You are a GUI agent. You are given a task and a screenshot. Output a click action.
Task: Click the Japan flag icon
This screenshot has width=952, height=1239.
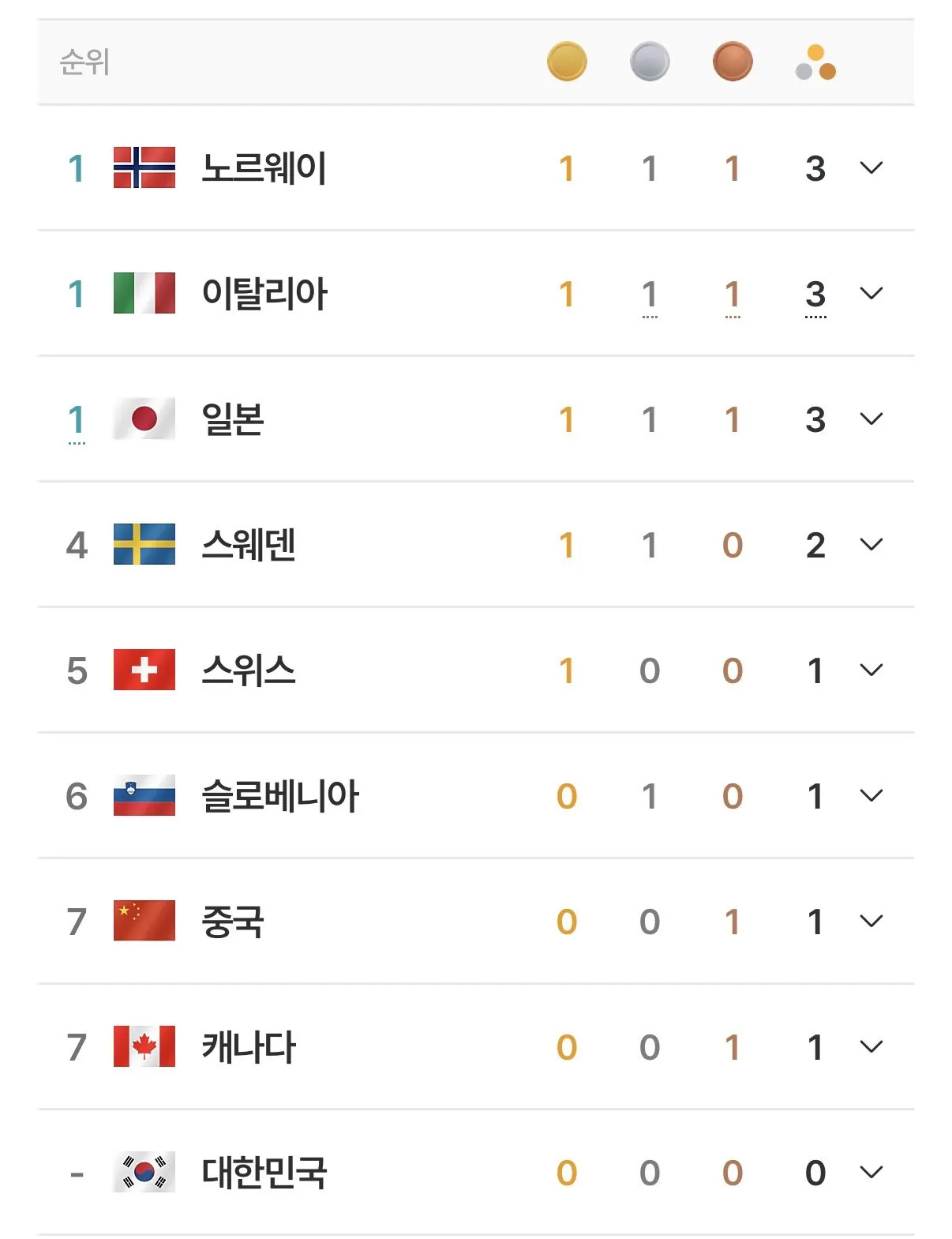144,419
